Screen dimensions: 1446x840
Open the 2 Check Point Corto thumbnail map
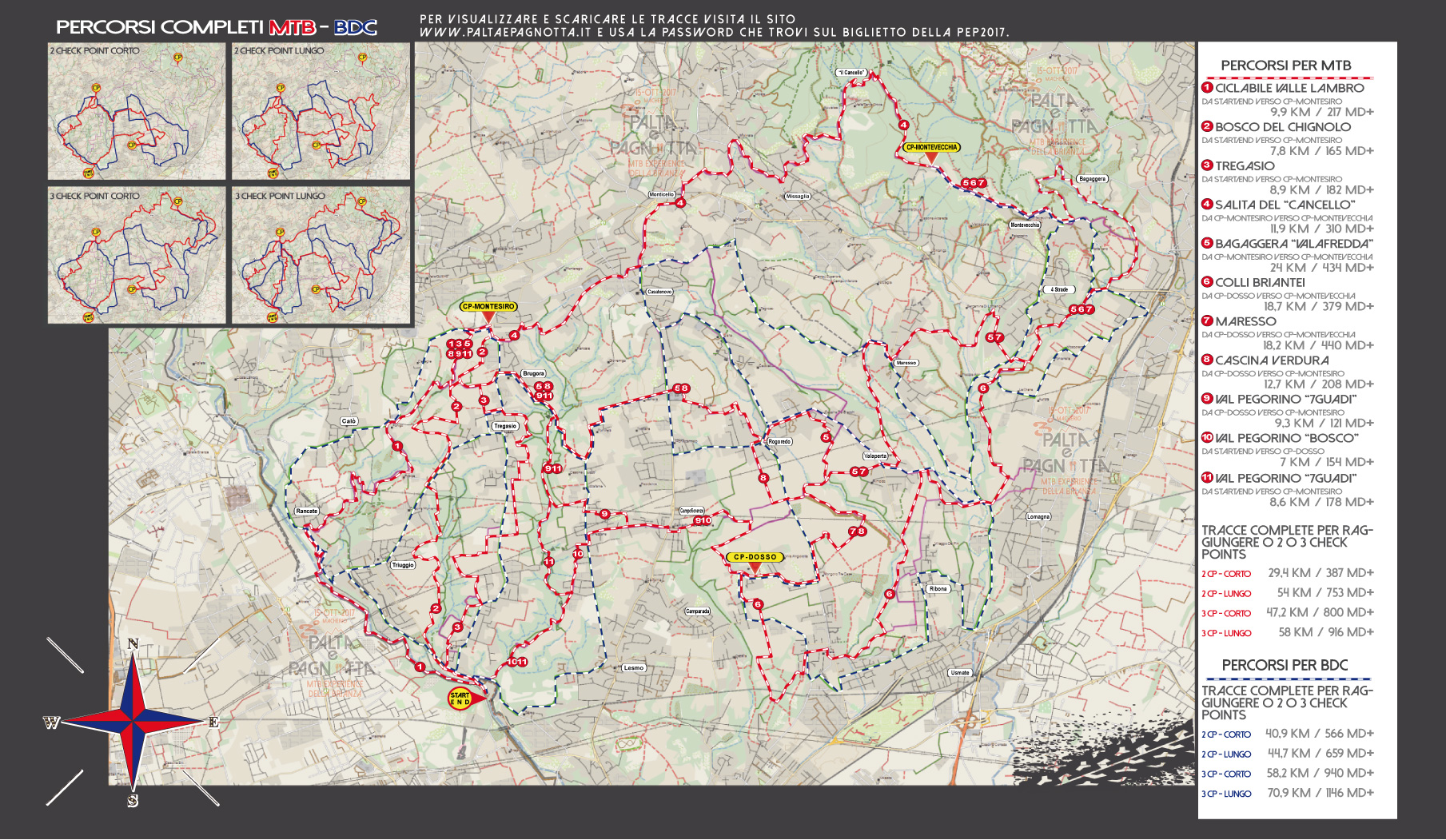click(137, 111)
